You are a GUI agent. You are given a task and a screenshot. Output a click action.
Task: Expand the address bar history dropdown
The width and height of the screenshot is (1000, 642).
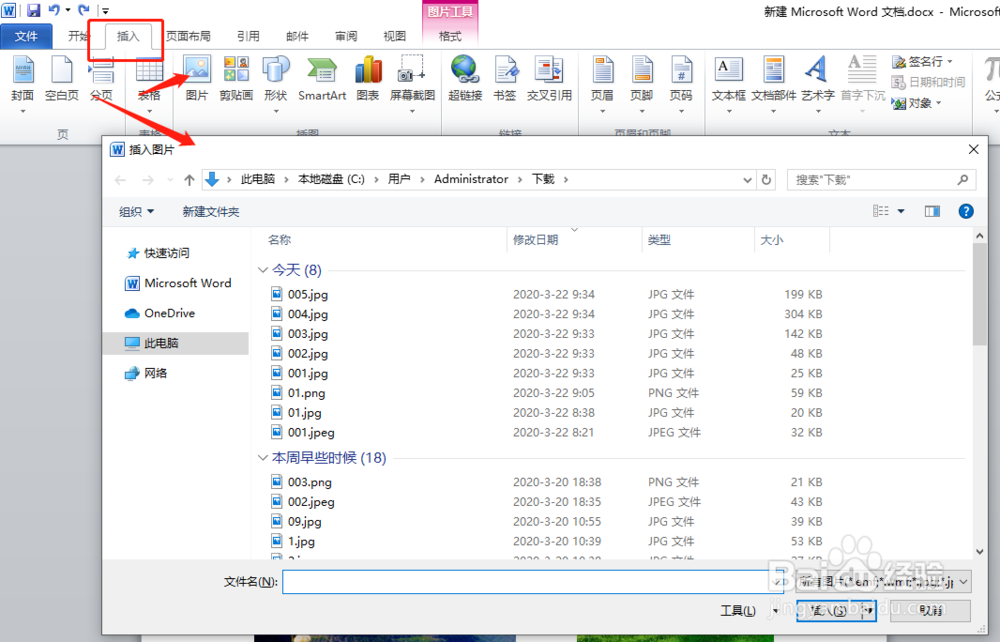747,180
